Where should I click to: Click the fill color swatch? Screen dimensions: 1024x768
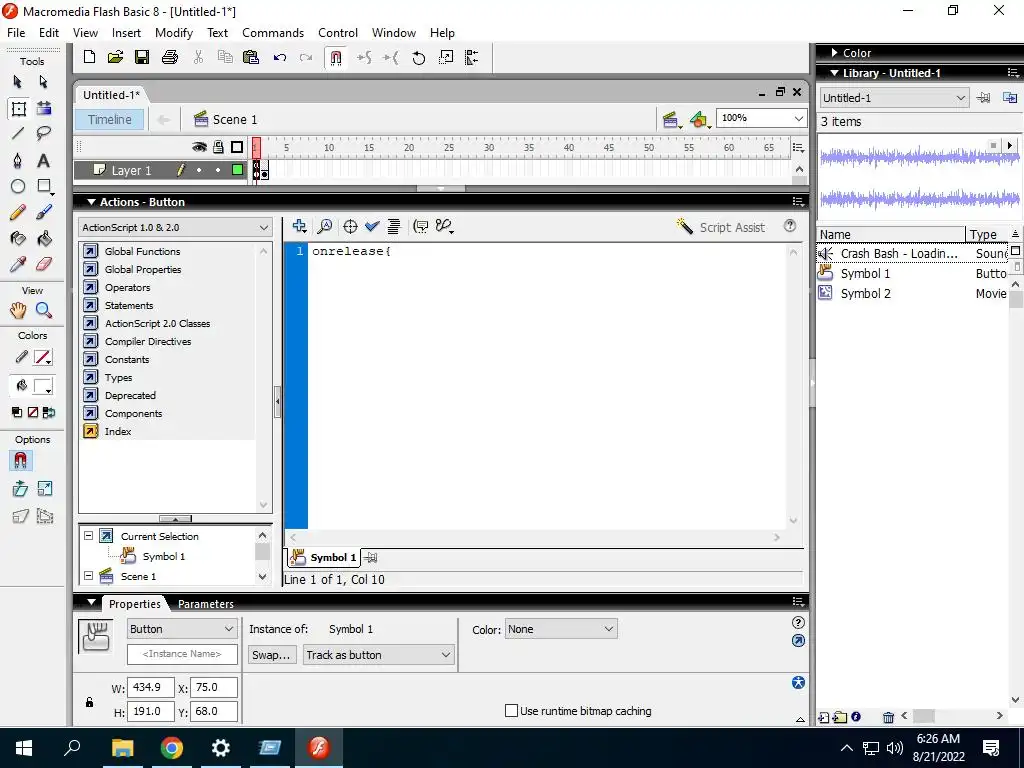[x=43, y=386]
